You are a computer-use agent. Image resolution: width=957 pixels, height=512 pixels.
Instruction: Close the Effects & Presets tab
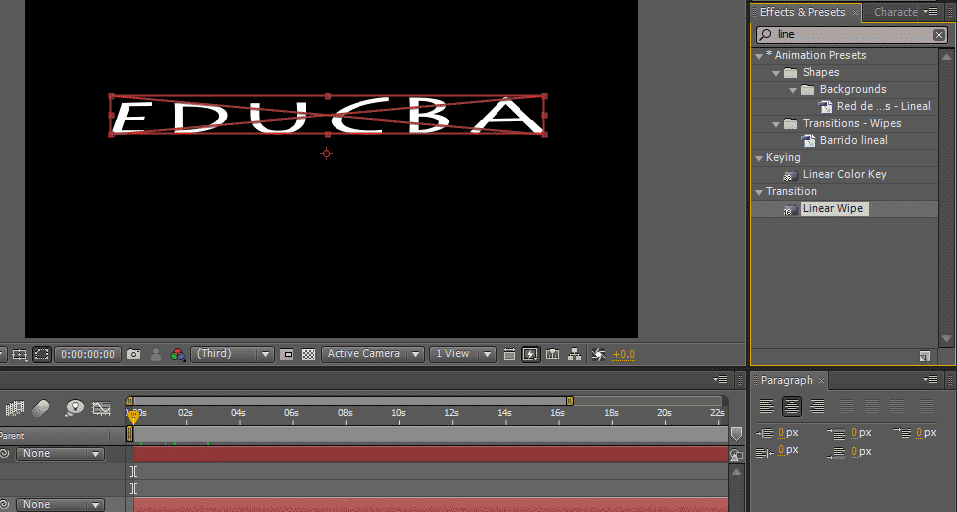855,12
